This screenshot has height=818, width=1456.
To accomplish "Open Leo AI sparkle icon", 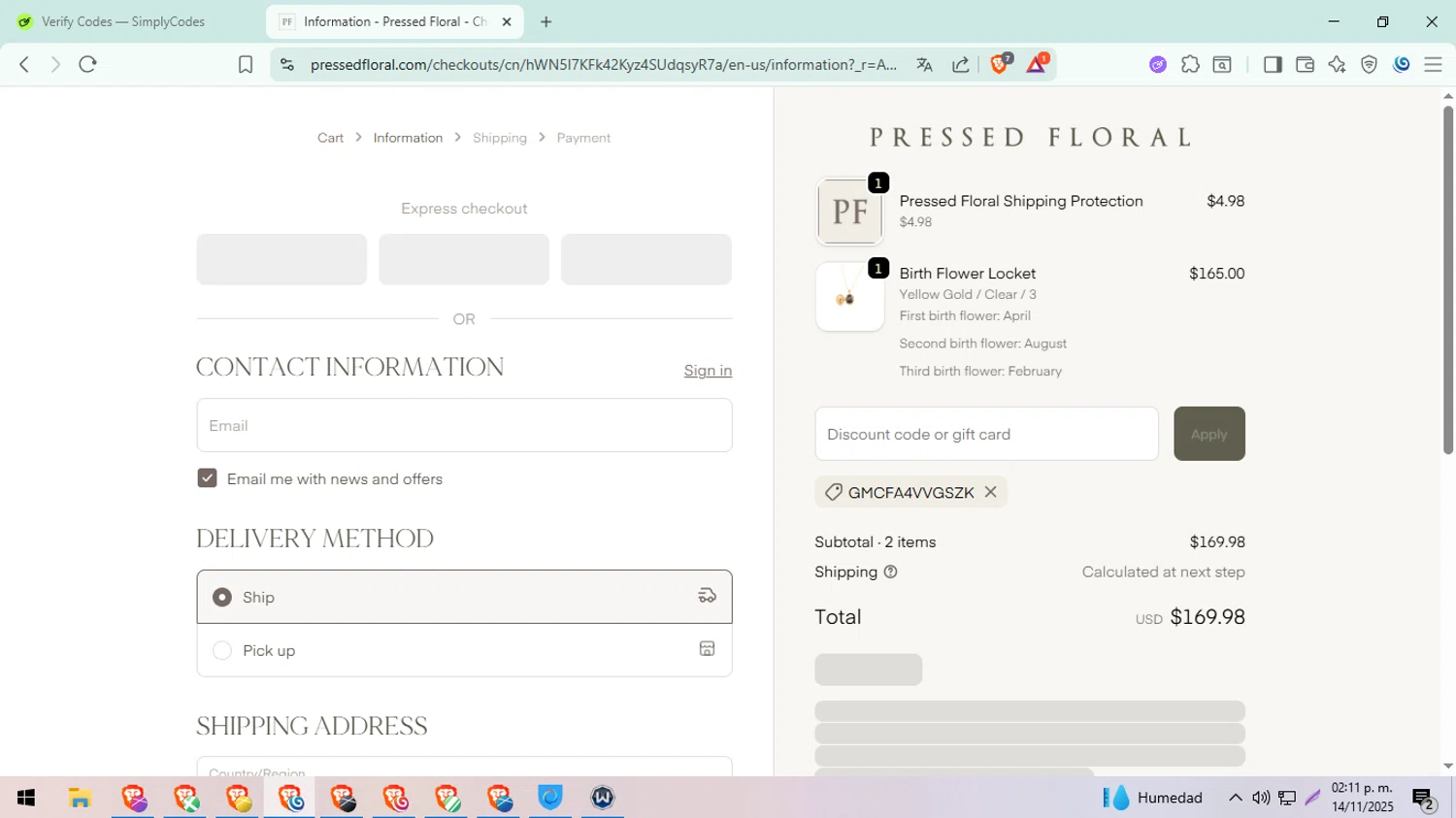I will click(x=1337, y=64).
